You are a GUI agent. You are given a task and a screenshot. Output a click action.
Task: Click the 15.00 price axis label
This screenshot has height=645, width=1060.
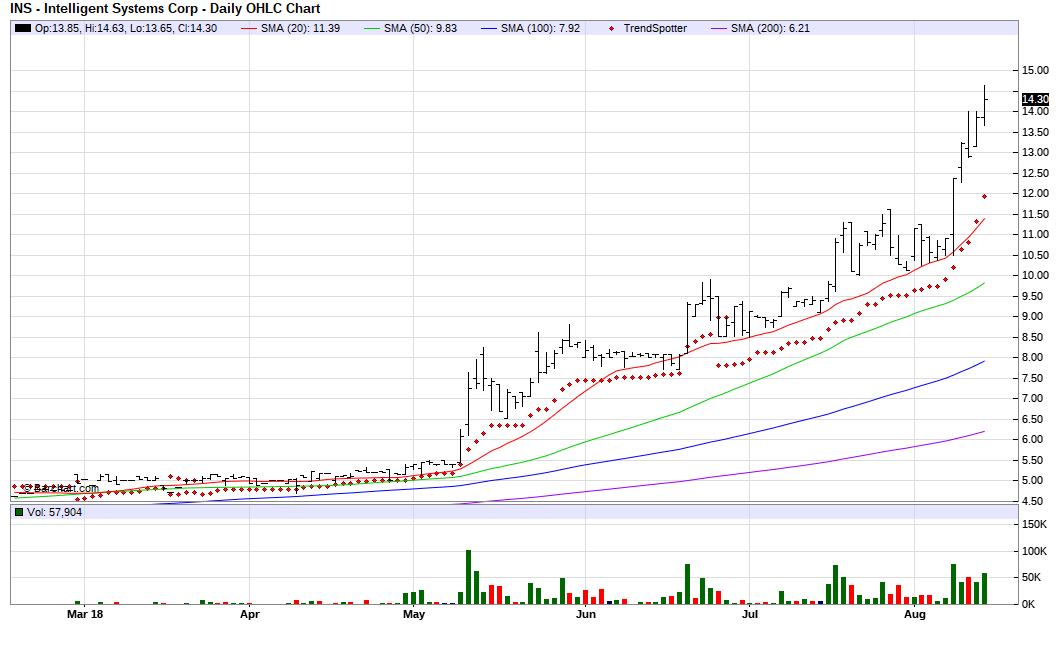pos(1035,70)
